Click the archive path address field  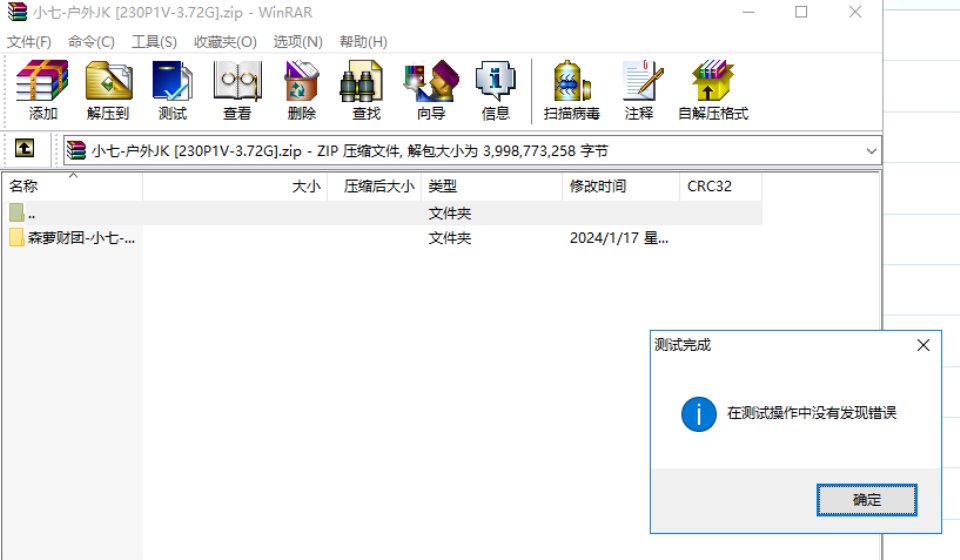click(472, 151)
